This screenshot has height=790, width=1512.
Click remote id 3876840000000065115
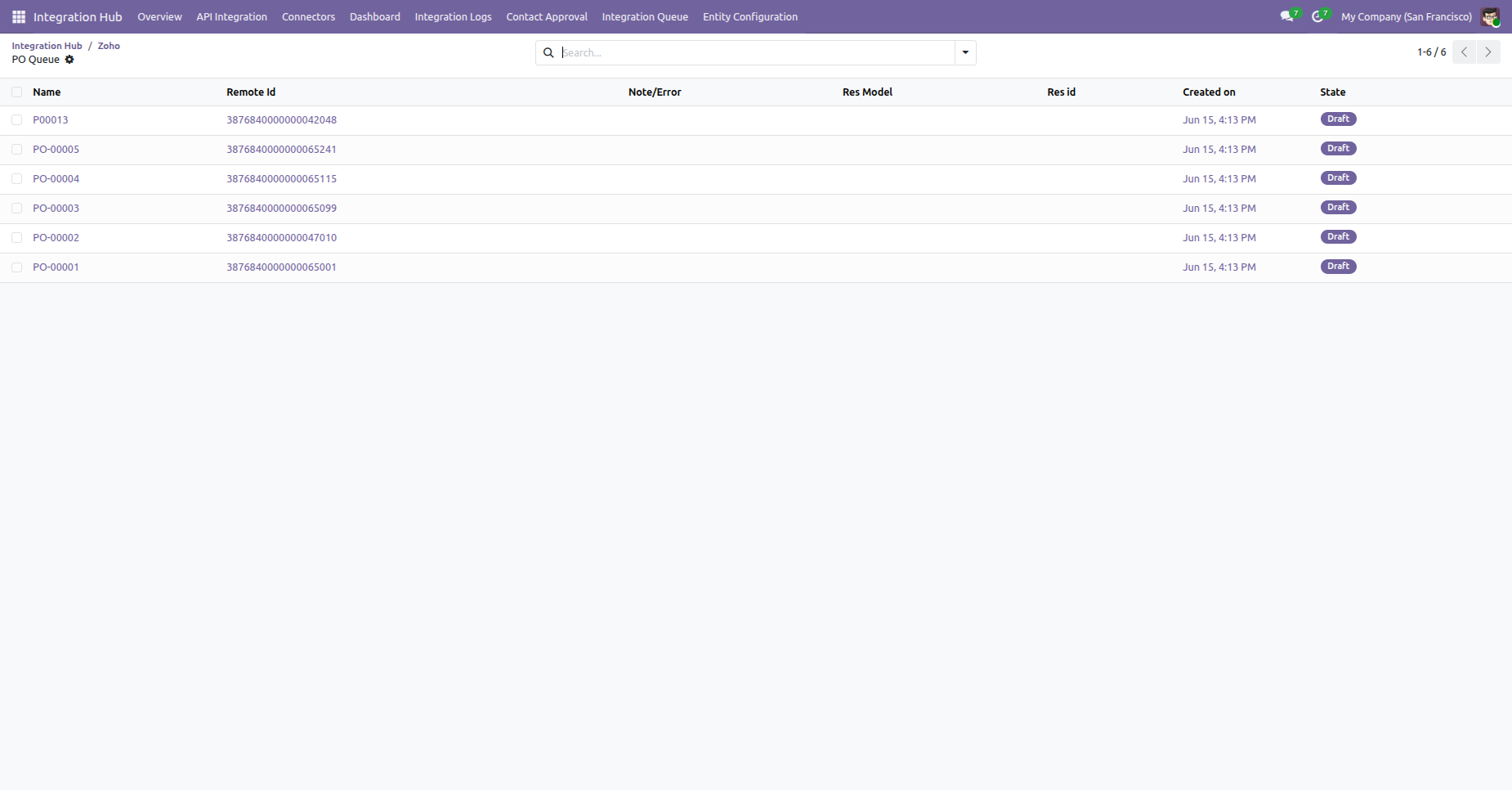coord(281,179)
